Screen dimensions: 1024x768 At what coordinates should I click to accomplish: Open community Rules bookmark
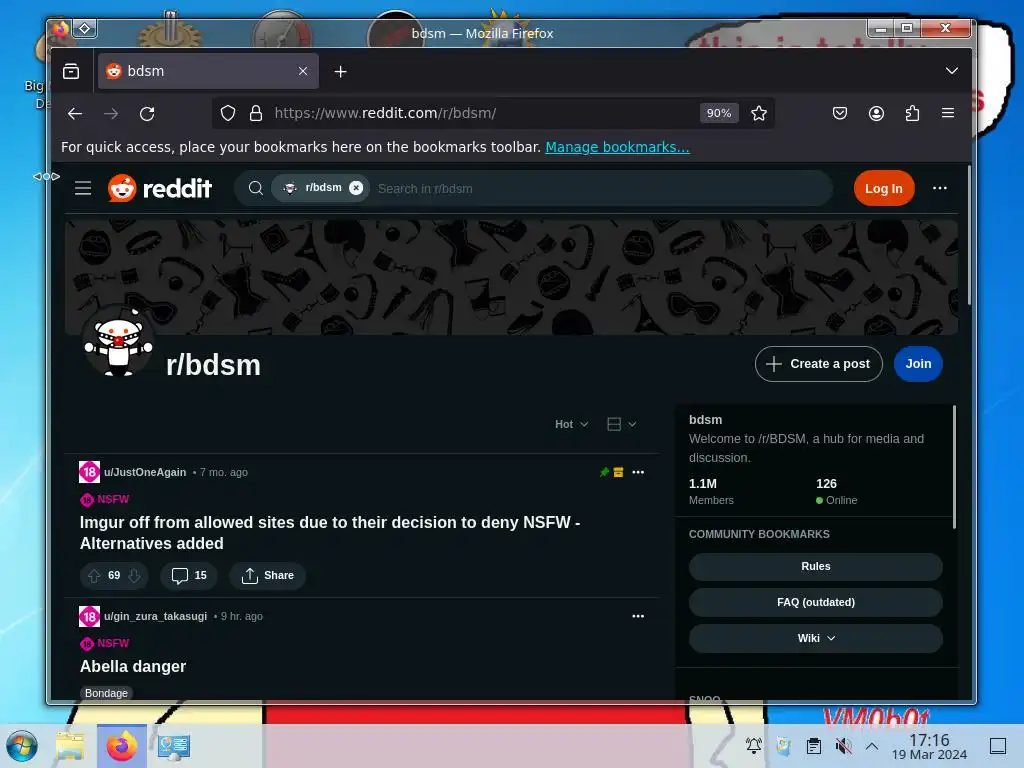[816, 567]
